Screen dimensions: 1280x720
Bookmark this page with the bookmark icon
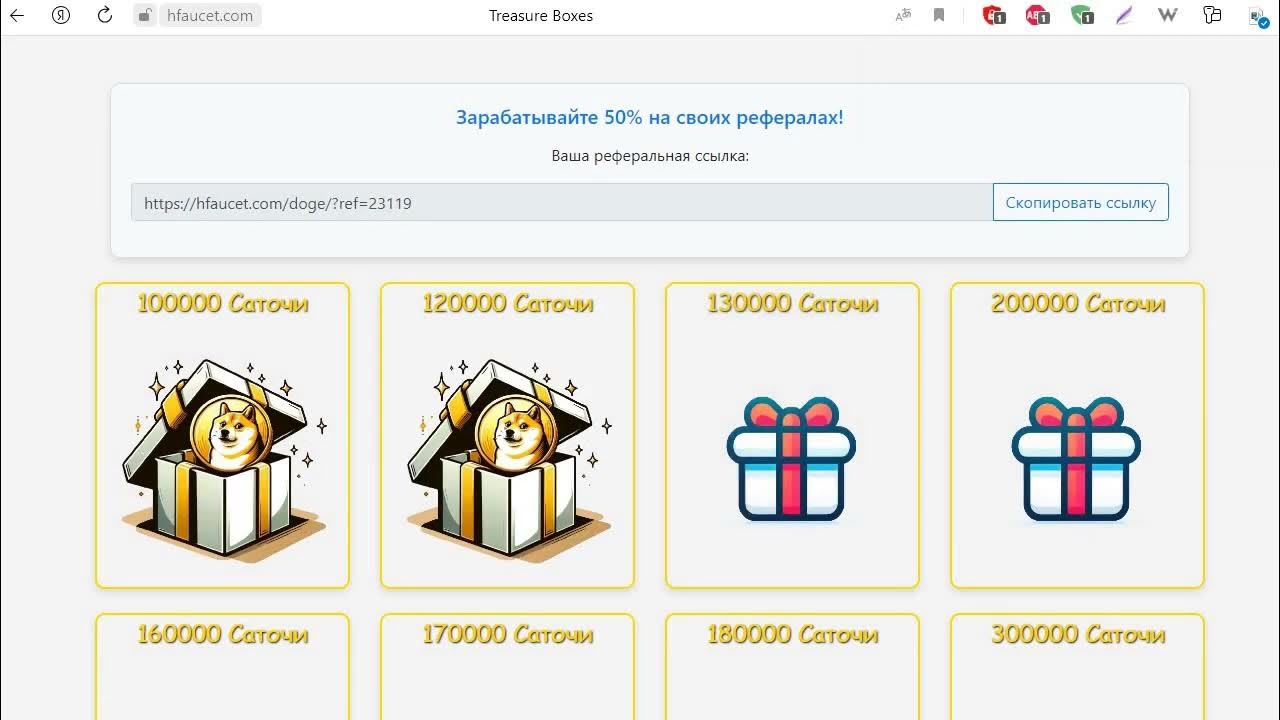939,15
